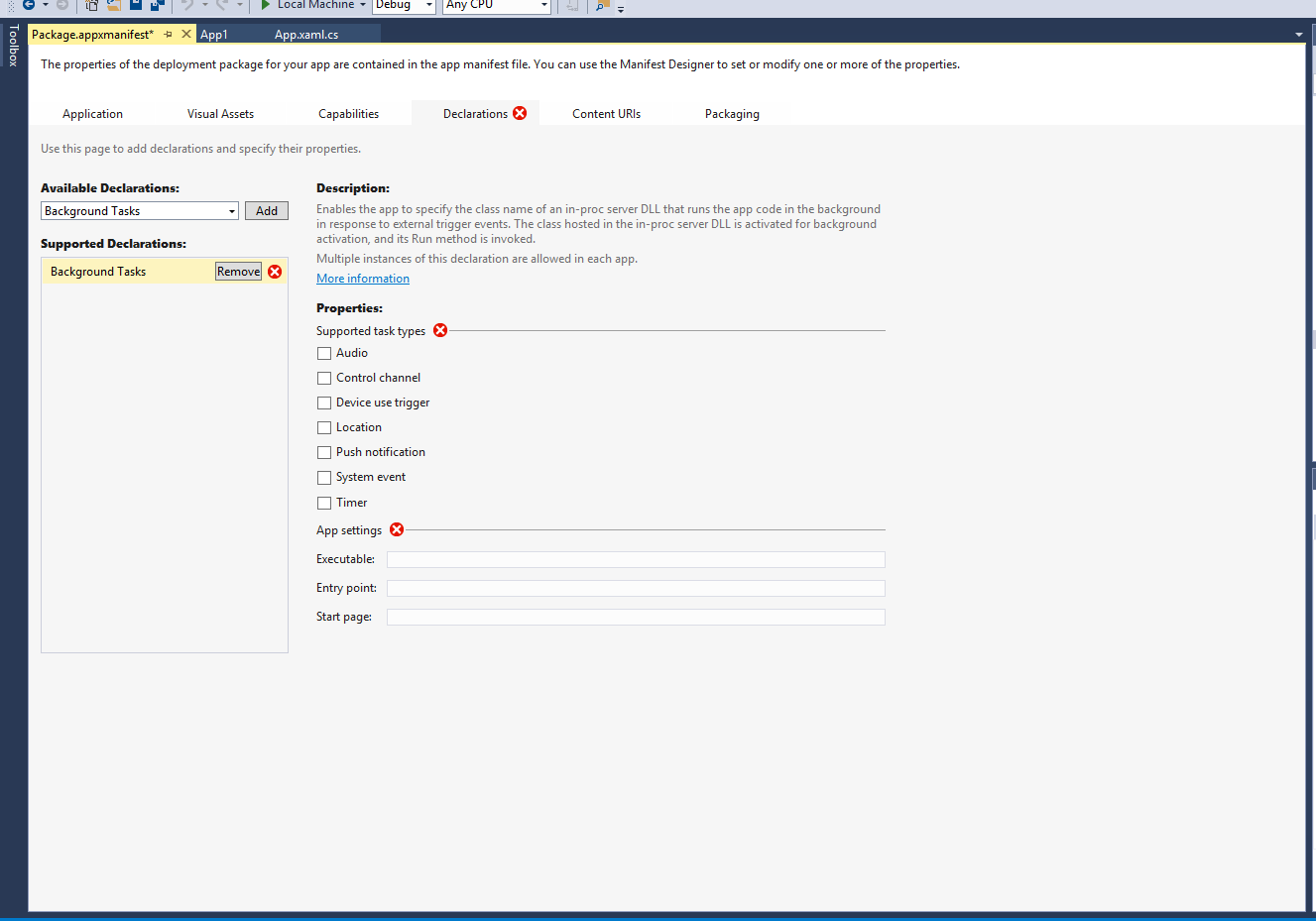Go to the Capabilities tab
Viewport: 1316px width, 921px height.
(x=348, y=114)
